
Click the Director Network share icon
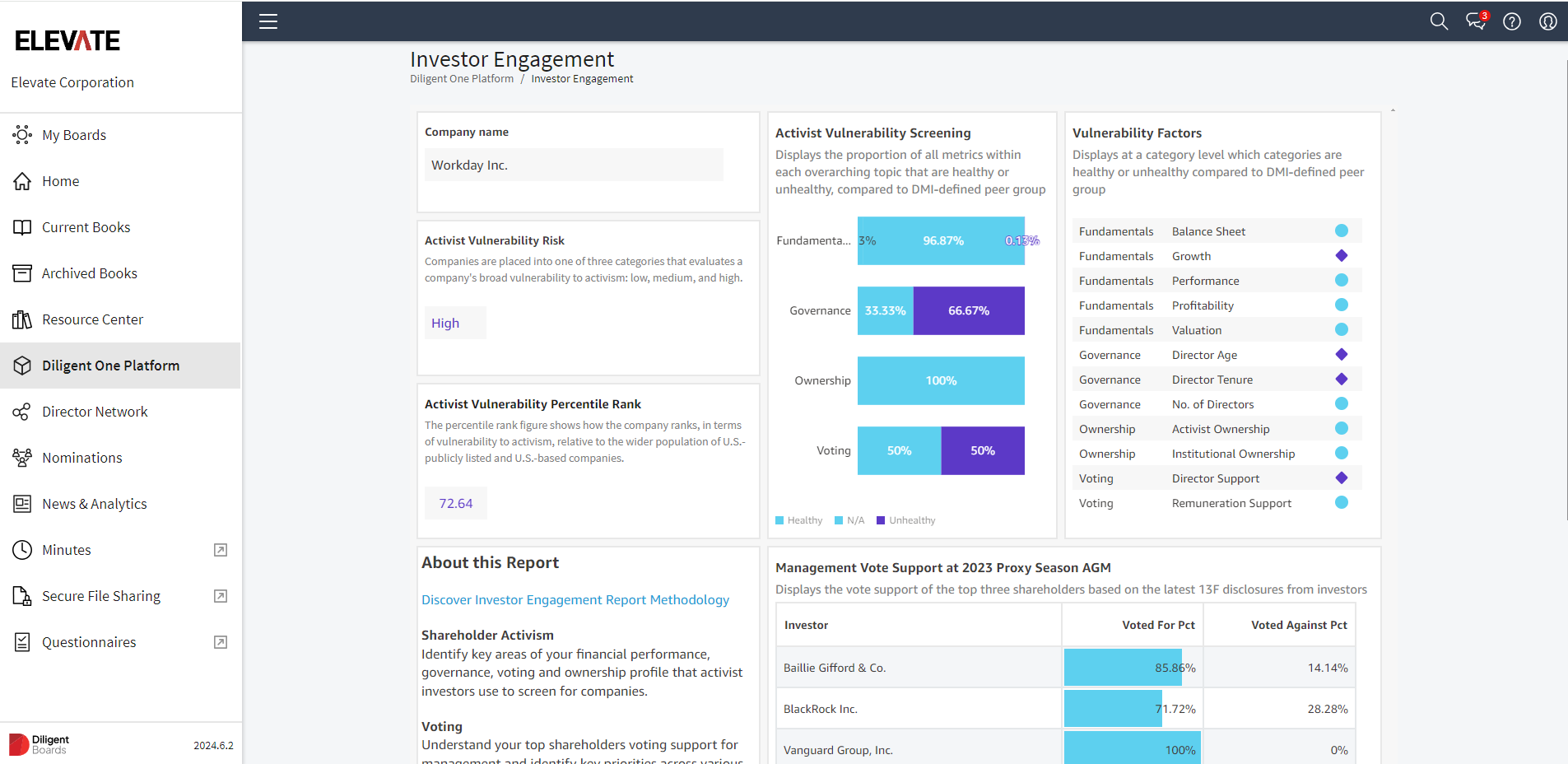coord(22,412)
